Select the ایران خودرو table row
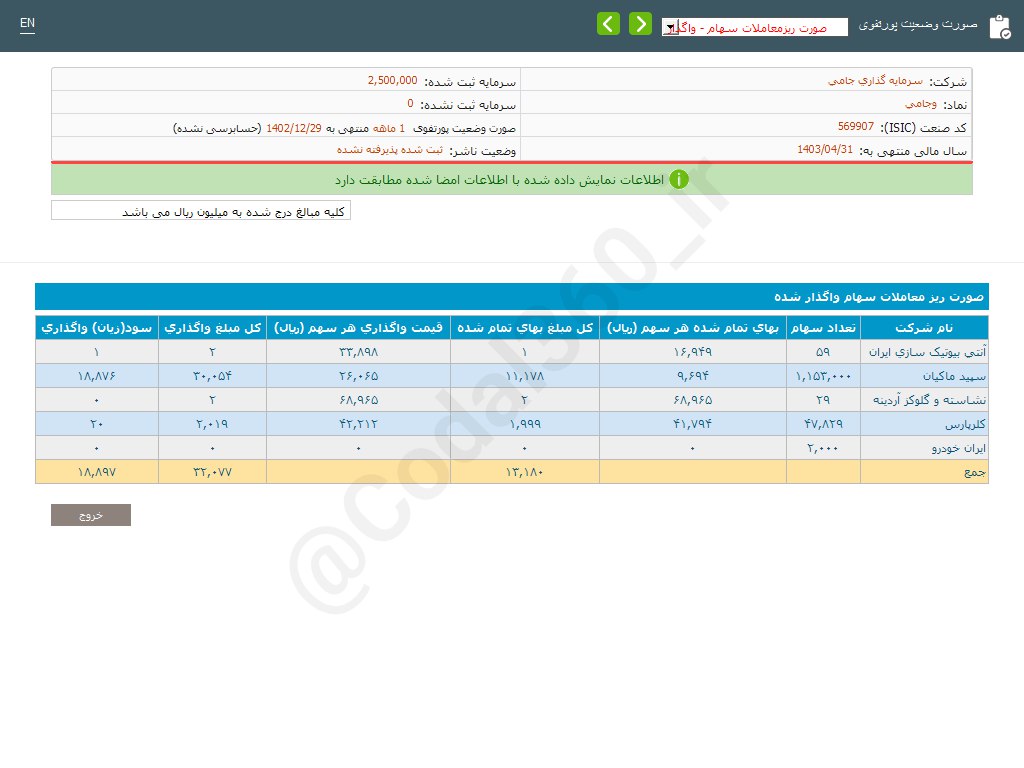The width and height of the screenshot is (1024, 768). (x=511, y=448)
